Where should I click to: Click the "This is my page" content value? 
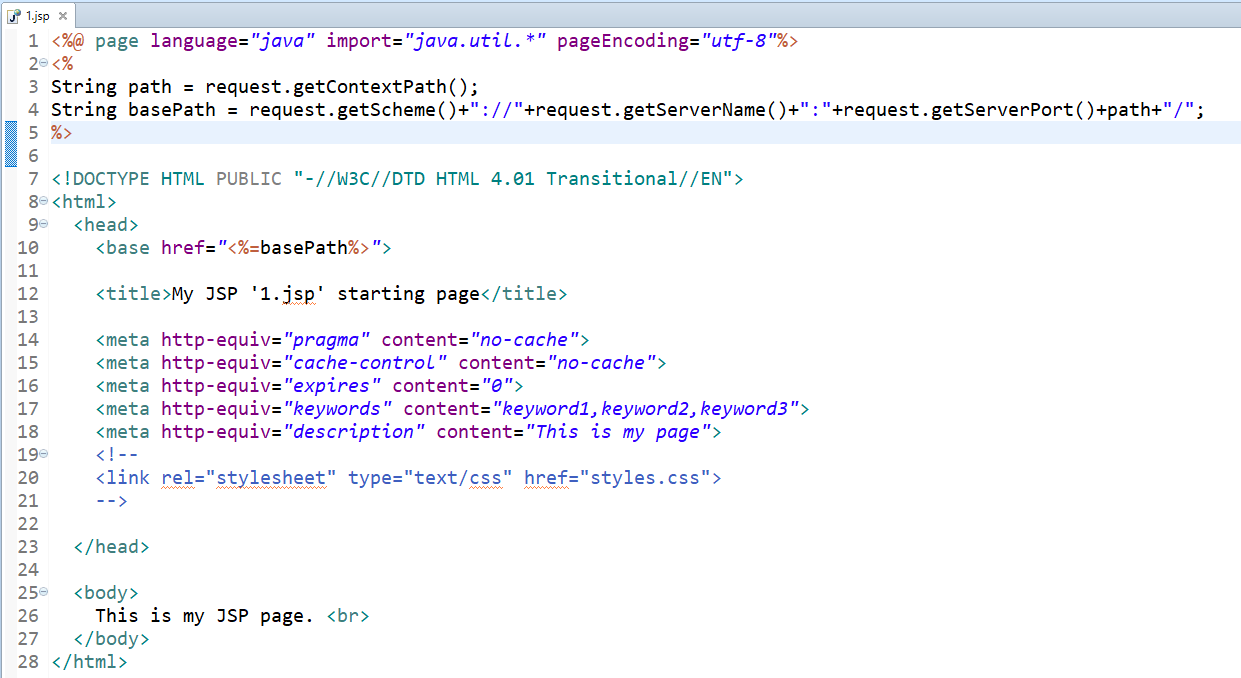pyautogui.click(x=617, y=432)
